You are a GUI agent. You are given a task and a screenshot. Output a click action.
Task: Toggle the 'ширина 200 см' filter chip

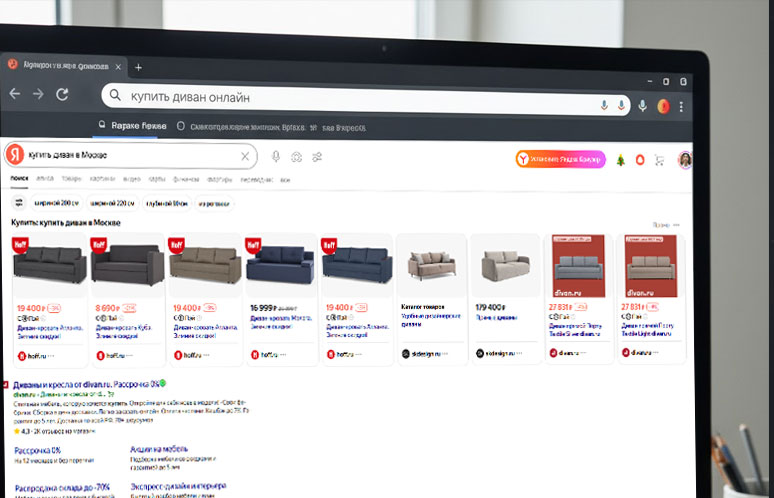coord(55,203)
